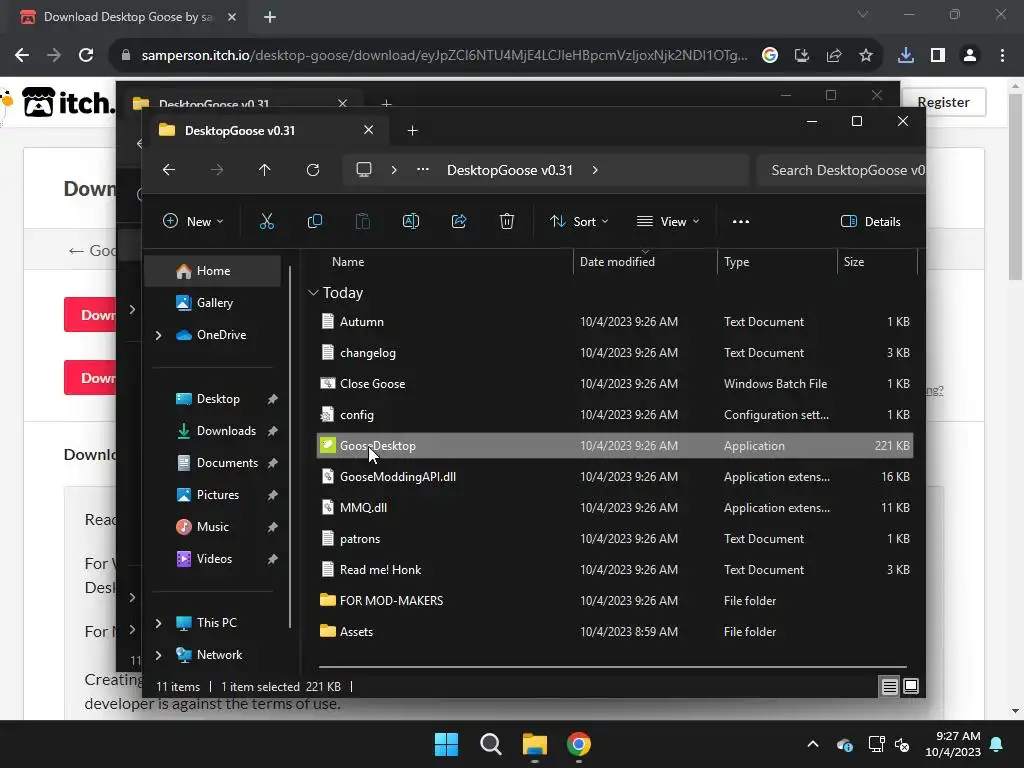Viewport: 1024px width, 768px height.
Task: Reload the Chrome page
Action: [x=86, y=56]
